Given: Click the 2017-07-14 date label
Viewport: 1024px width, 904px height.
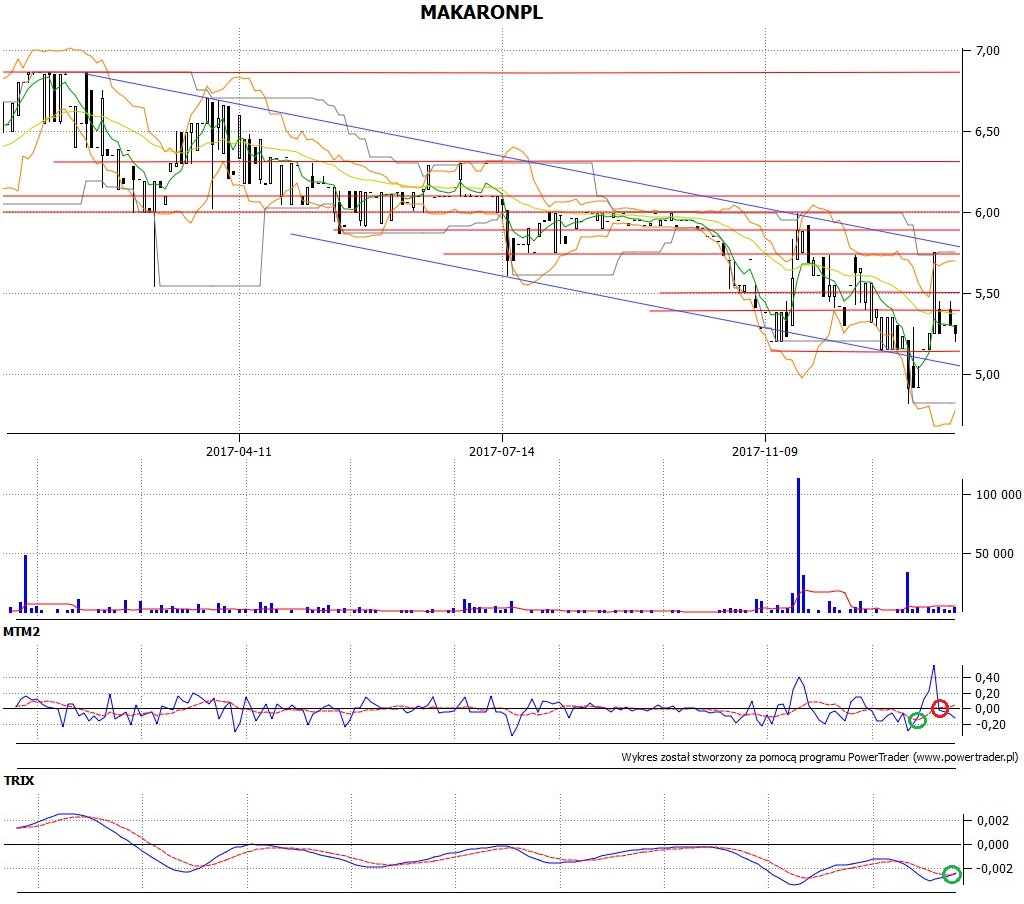Looking at the screenshot, I should click(x=502, y=451).
